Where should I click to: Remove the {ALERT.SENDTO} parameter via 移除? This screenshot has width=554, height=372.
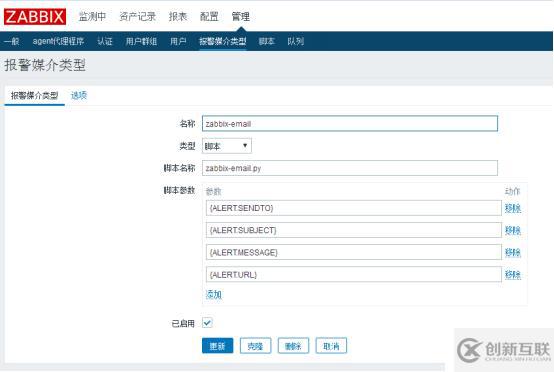[513, 208]
